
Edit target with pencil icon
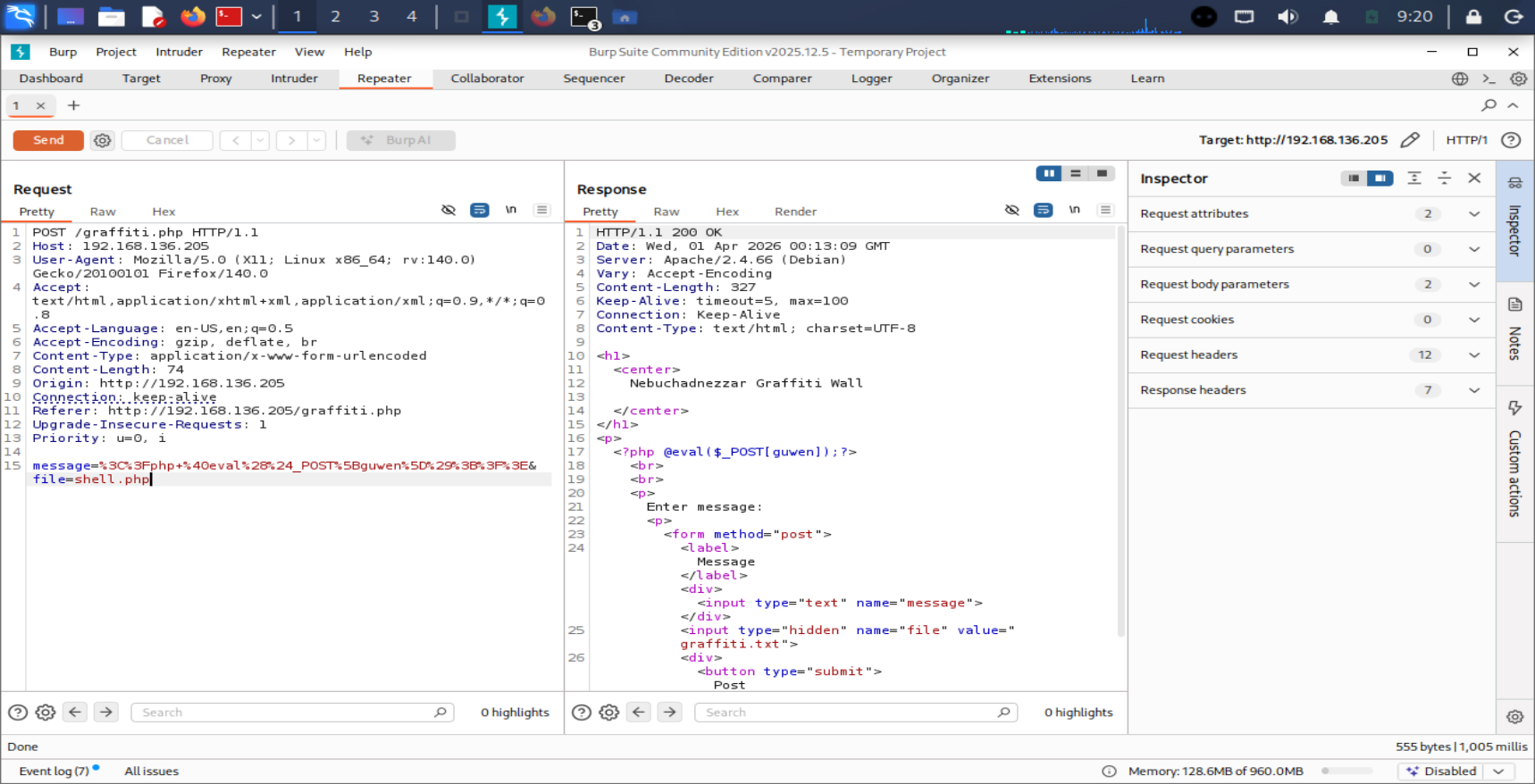[x=1410, y=140]
